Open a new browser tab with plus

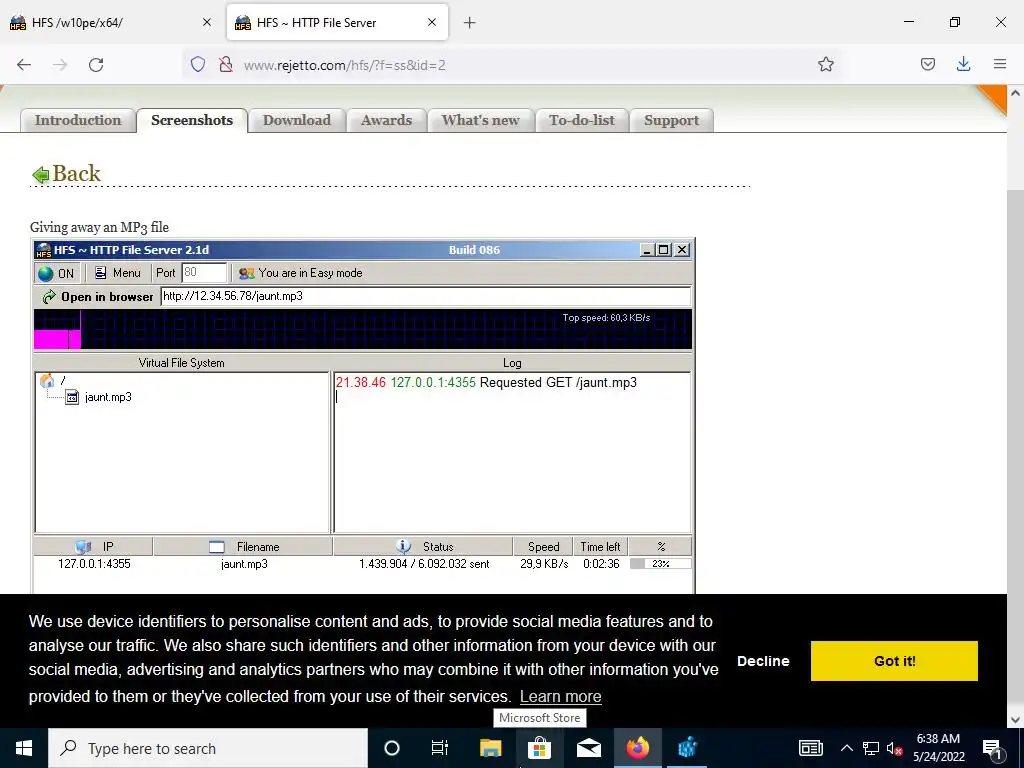click(x=469, y=23)
